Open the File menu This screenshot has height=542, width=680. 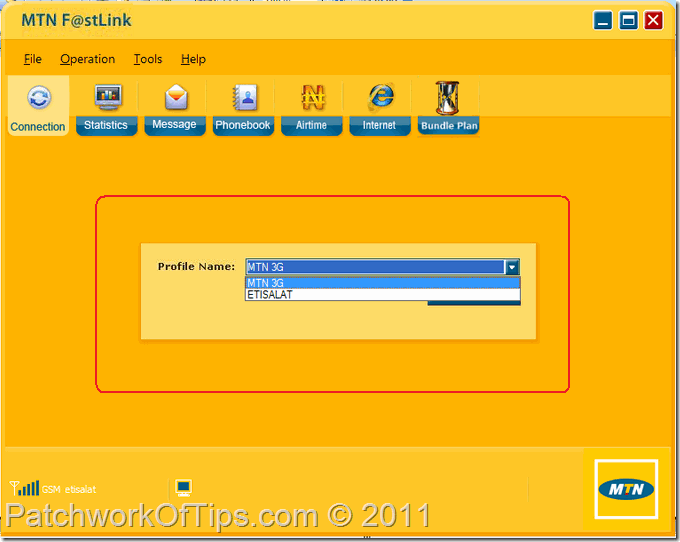(x=33, y=59)
